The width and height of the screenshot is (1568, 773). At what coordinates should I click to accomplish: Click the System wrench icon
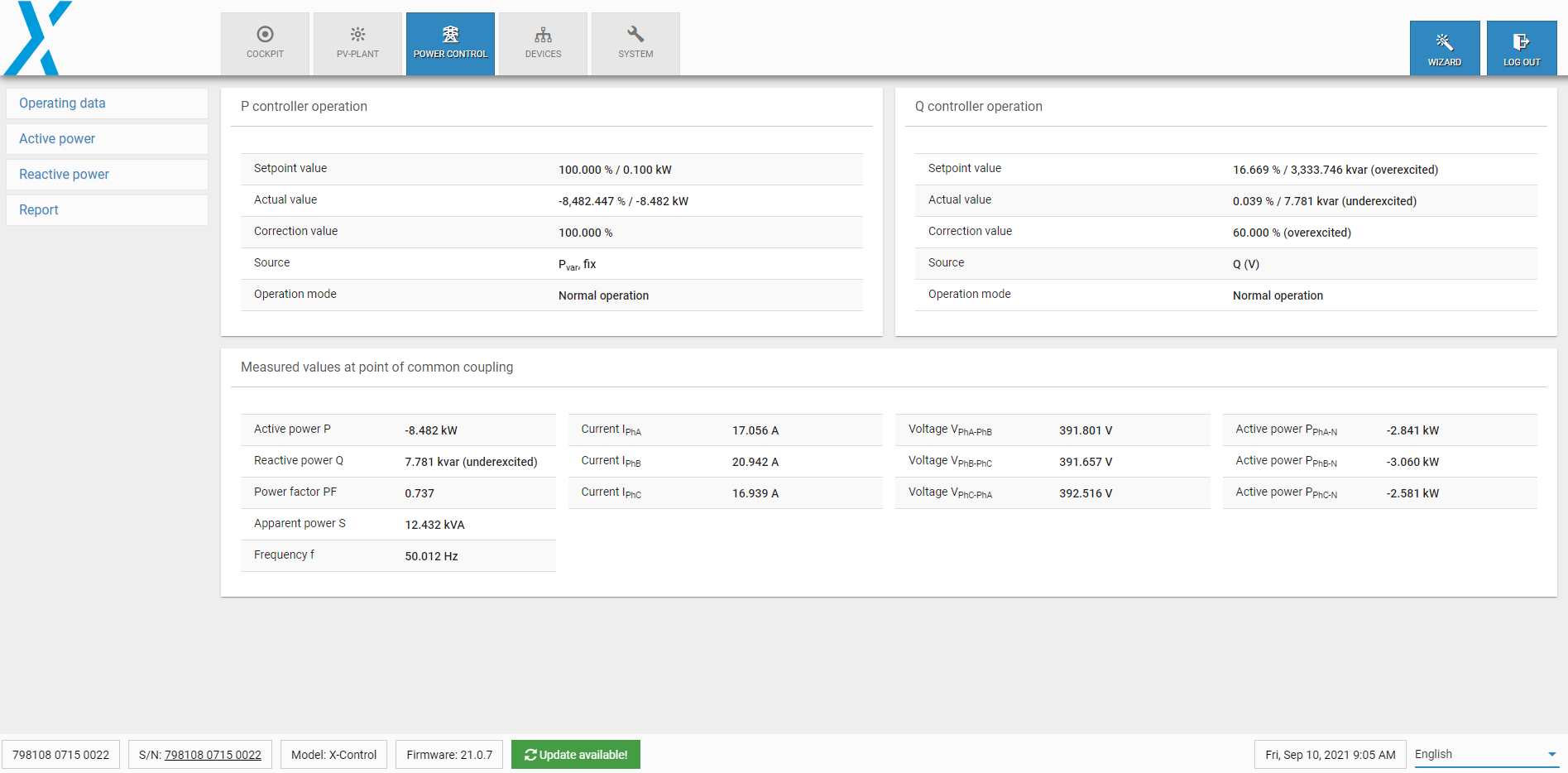tap(635, 35)
